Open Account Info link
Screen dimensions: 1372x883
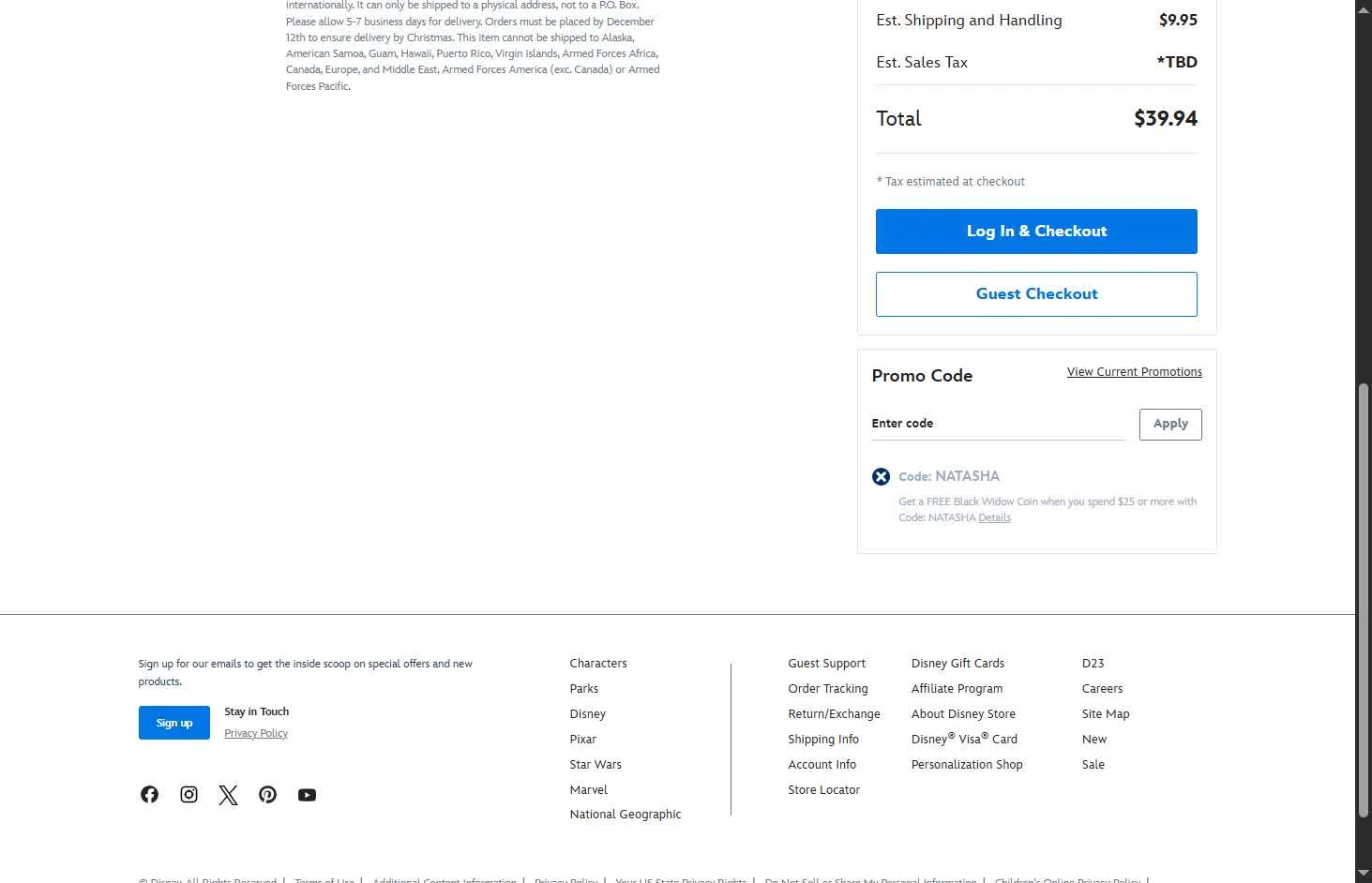click(x=822, y=764)
